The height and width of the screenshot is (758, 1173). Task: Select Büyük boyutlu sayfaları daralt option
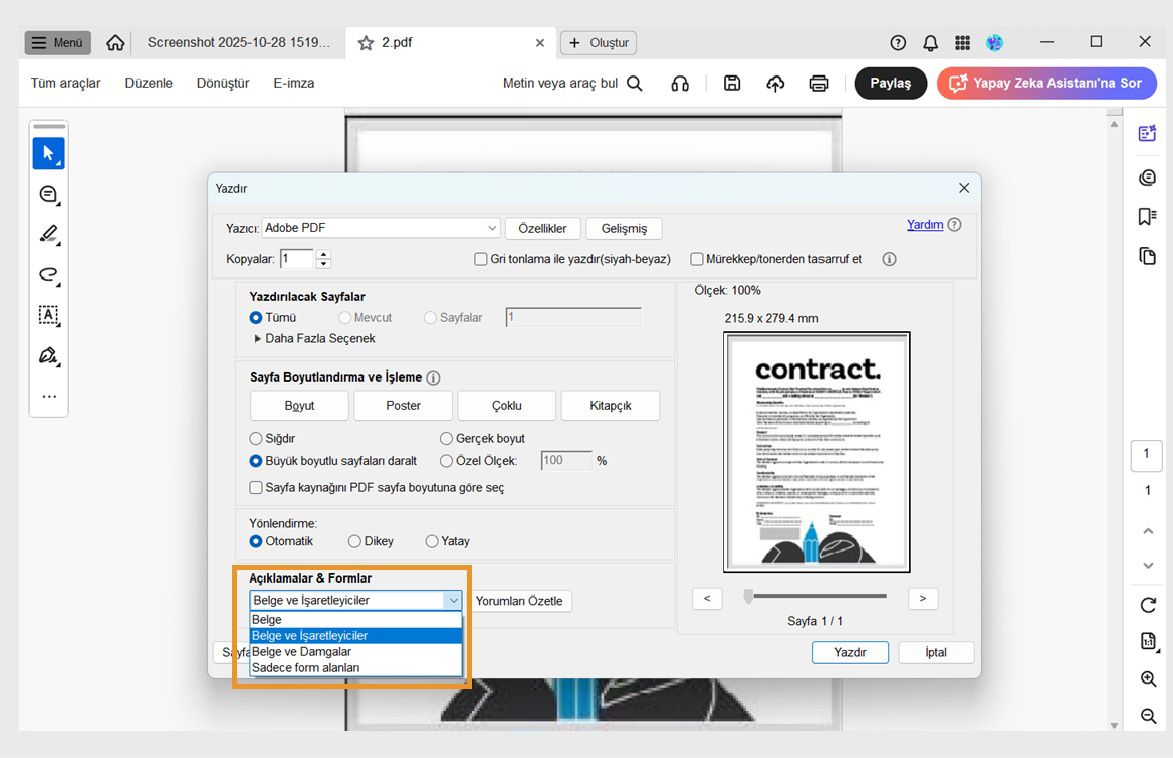pyautogui.click(x=256, y=461)
